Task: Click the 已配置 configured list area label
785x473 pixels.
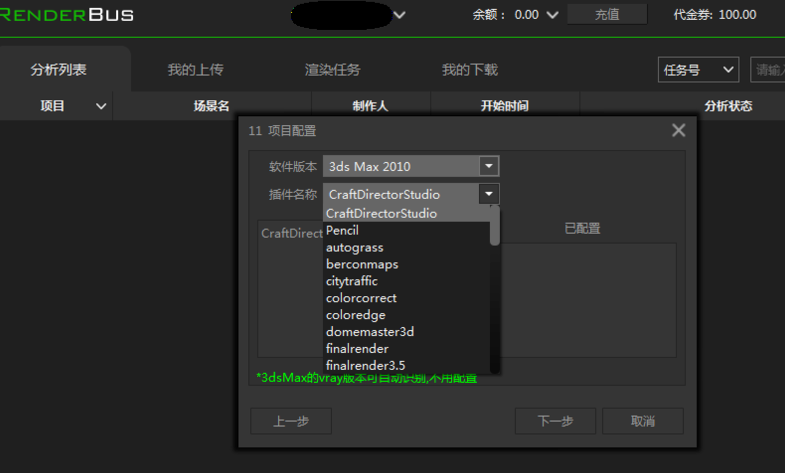Action: pos(582,229)
